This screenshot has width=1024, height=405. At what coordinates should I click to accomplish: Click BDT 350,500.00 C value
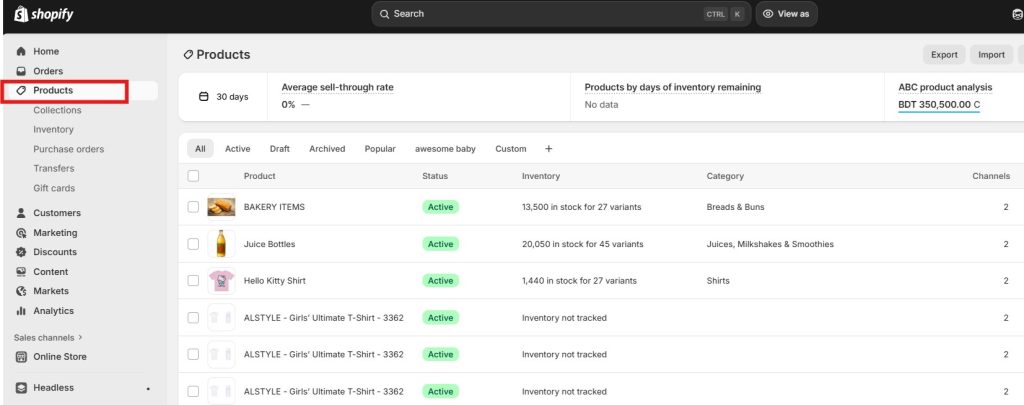(939, 105)
